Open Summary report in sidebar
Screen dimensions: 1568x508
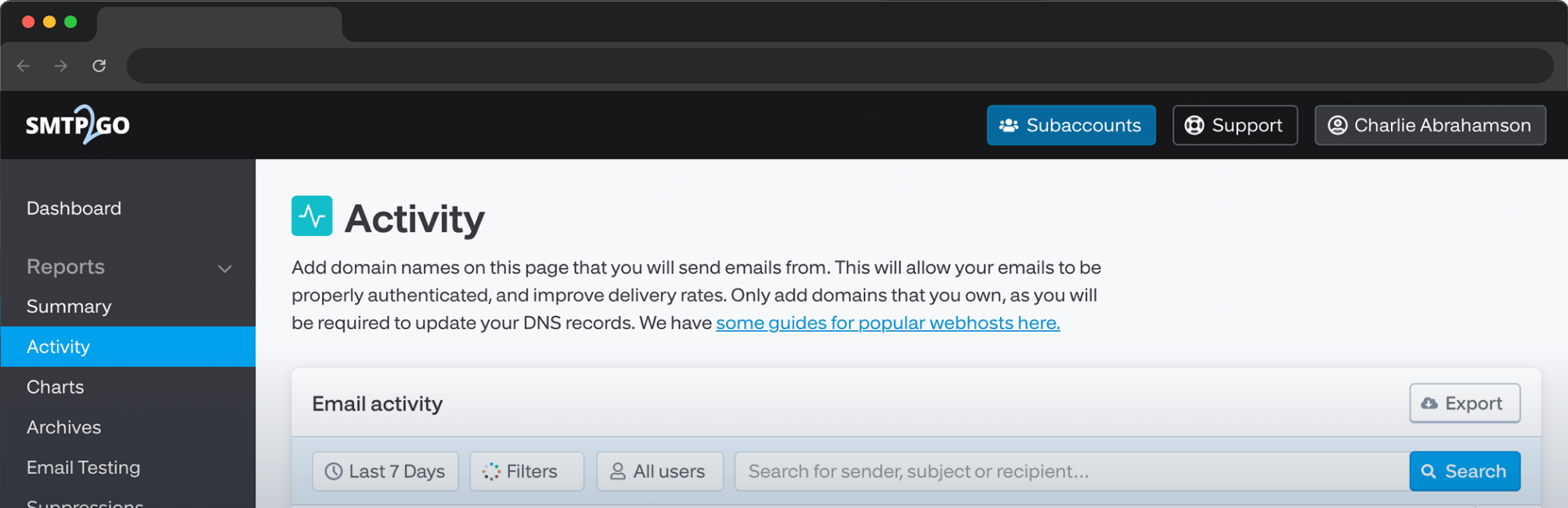[x=69, y=307]
